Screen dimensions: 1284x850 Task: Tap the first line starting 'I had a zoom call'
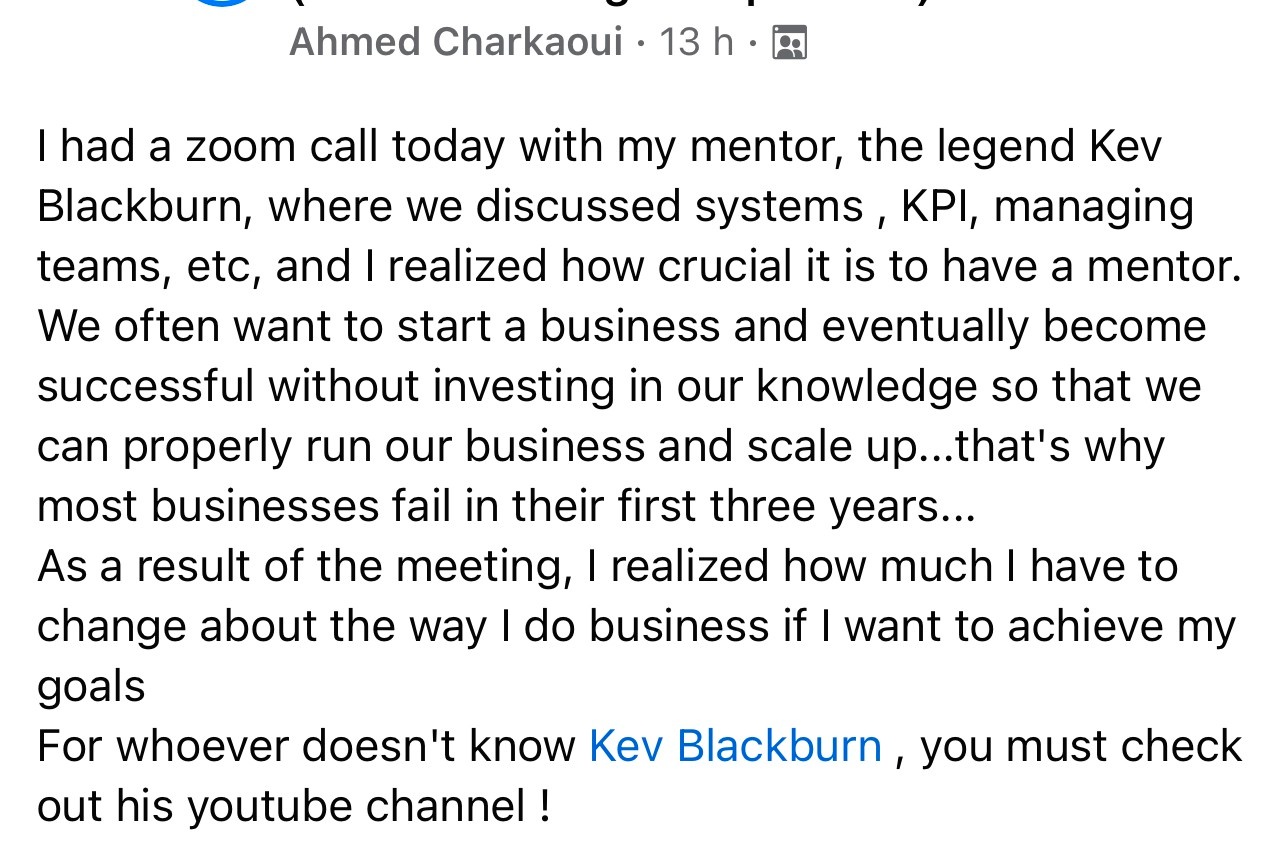tap(600, 147)
